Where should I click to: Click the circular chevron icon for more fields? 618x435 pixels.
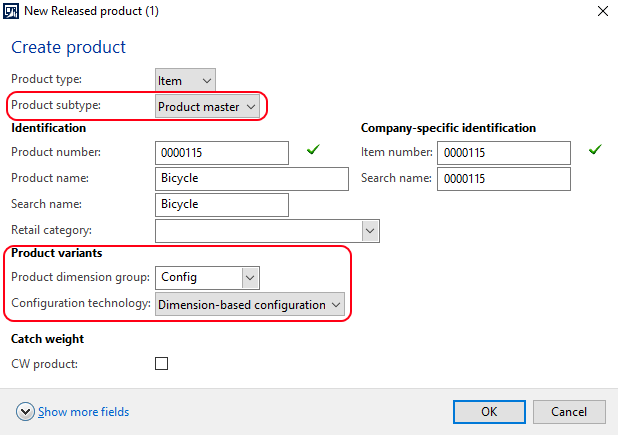25,412
